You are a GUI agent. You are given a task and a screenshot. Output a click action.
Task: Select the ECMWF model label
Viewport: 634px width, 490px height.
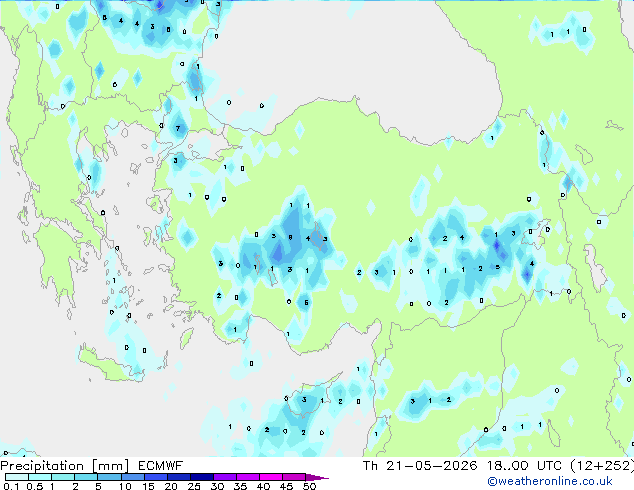click(161, 466)
